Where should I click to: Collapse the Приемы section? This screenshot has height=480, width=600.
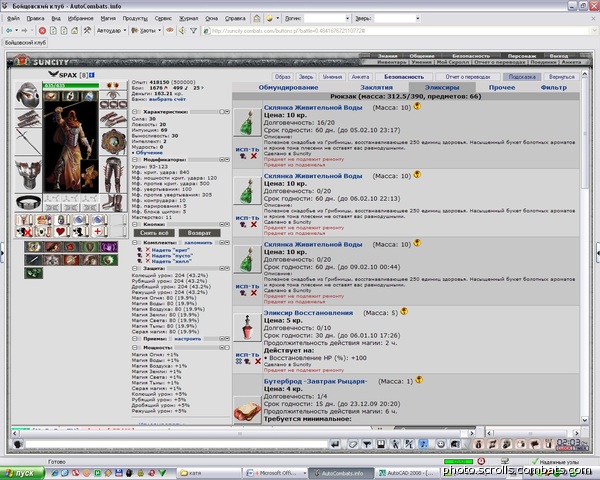[135, 339]
